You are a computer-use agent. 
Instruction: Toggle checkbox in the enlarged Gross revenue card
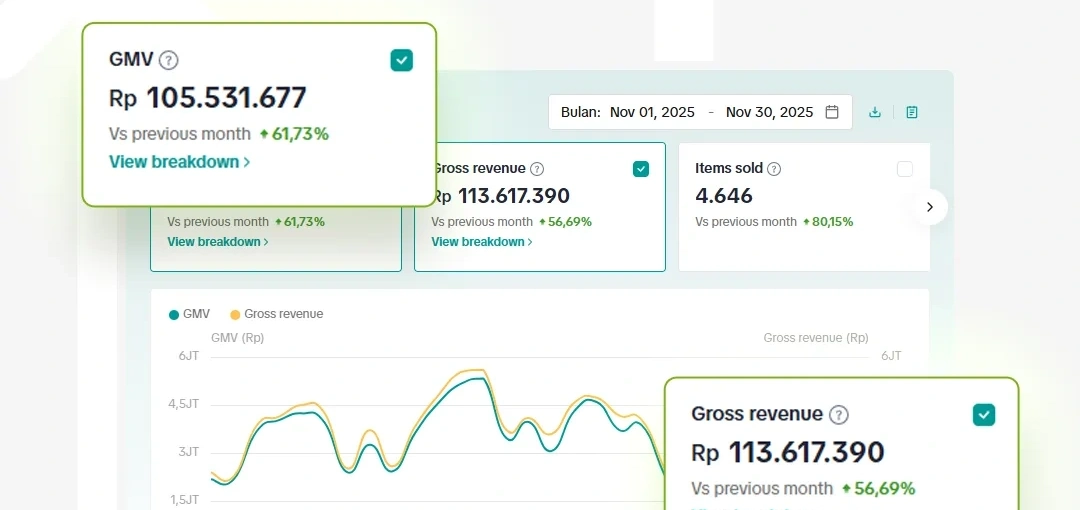click(x=984, y=415)
